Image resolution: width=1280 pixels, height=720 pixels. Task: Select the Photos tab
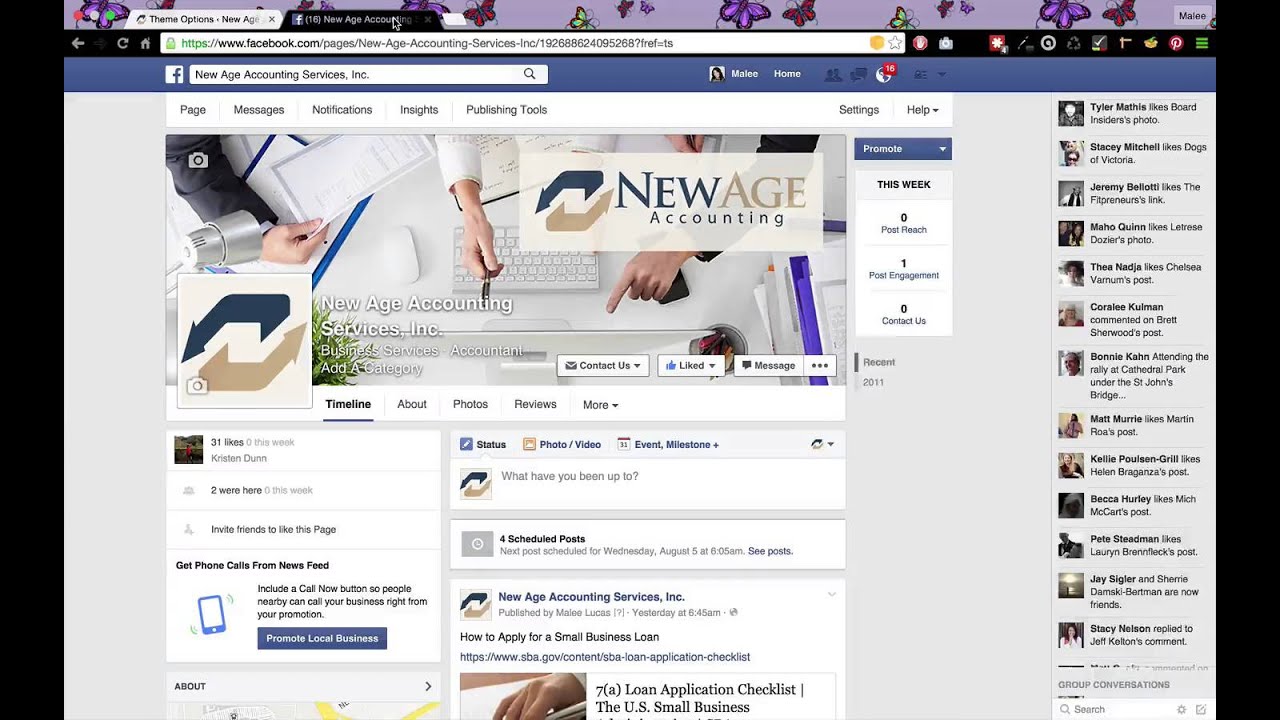click(470, 405)
